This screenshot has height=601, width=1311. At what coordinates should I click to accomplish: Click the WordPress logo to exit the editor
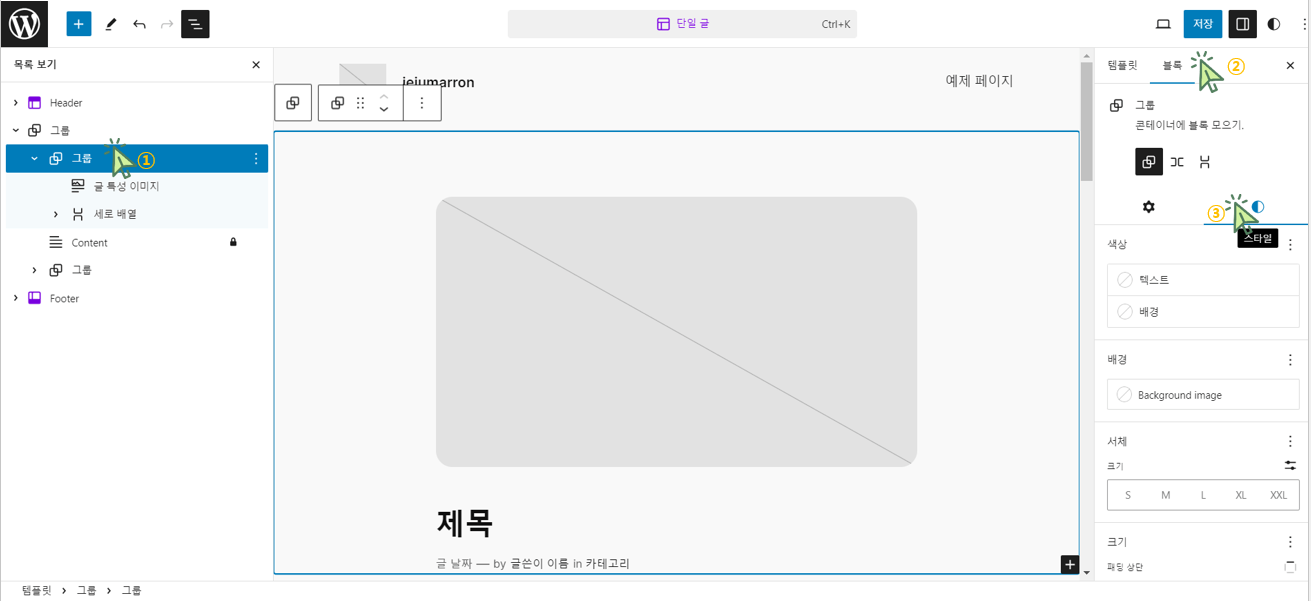click(x=24, y=24)
